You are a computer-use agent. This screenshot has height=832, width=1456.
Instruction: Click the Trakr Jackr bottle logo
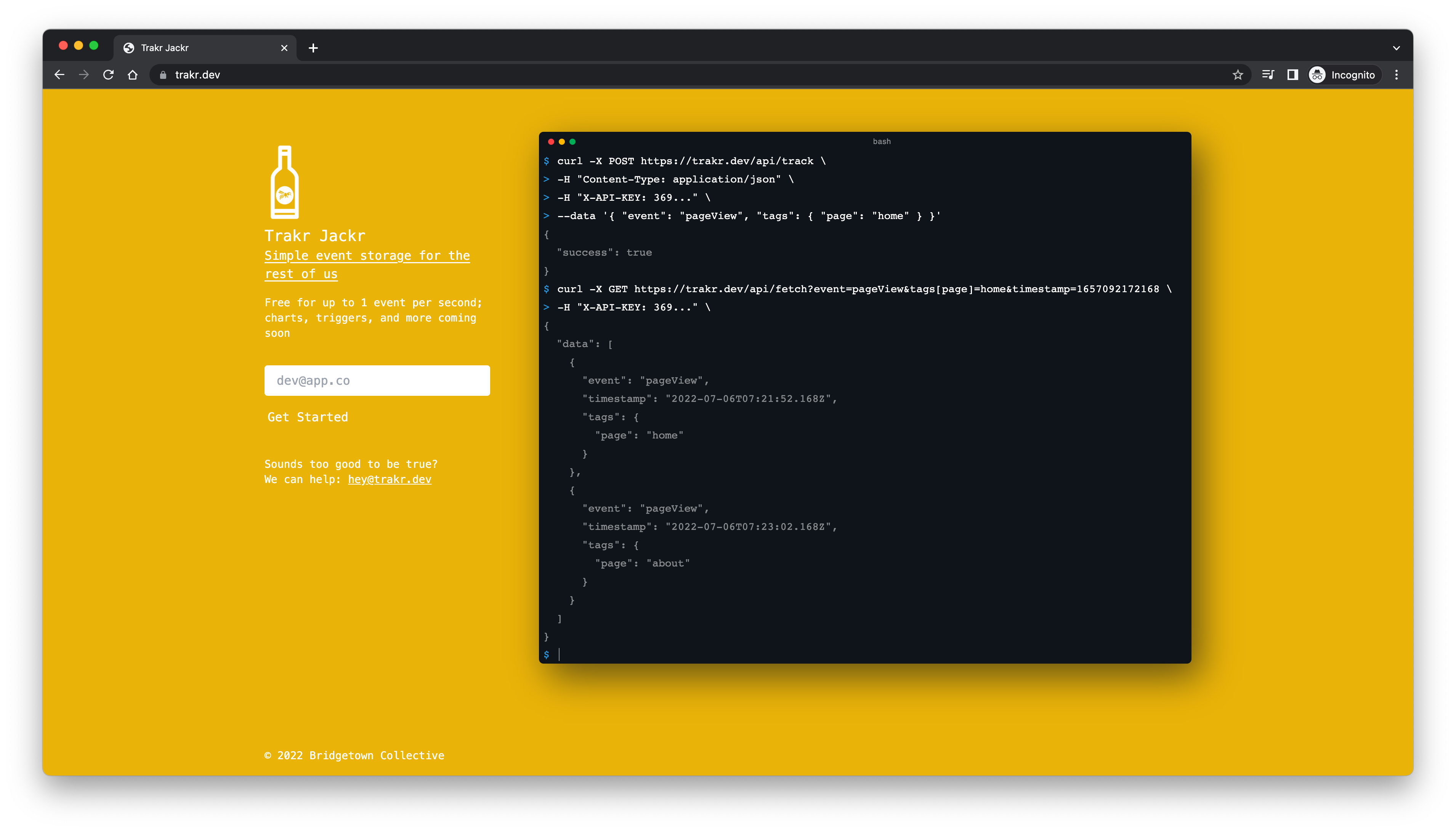point(285,182)
